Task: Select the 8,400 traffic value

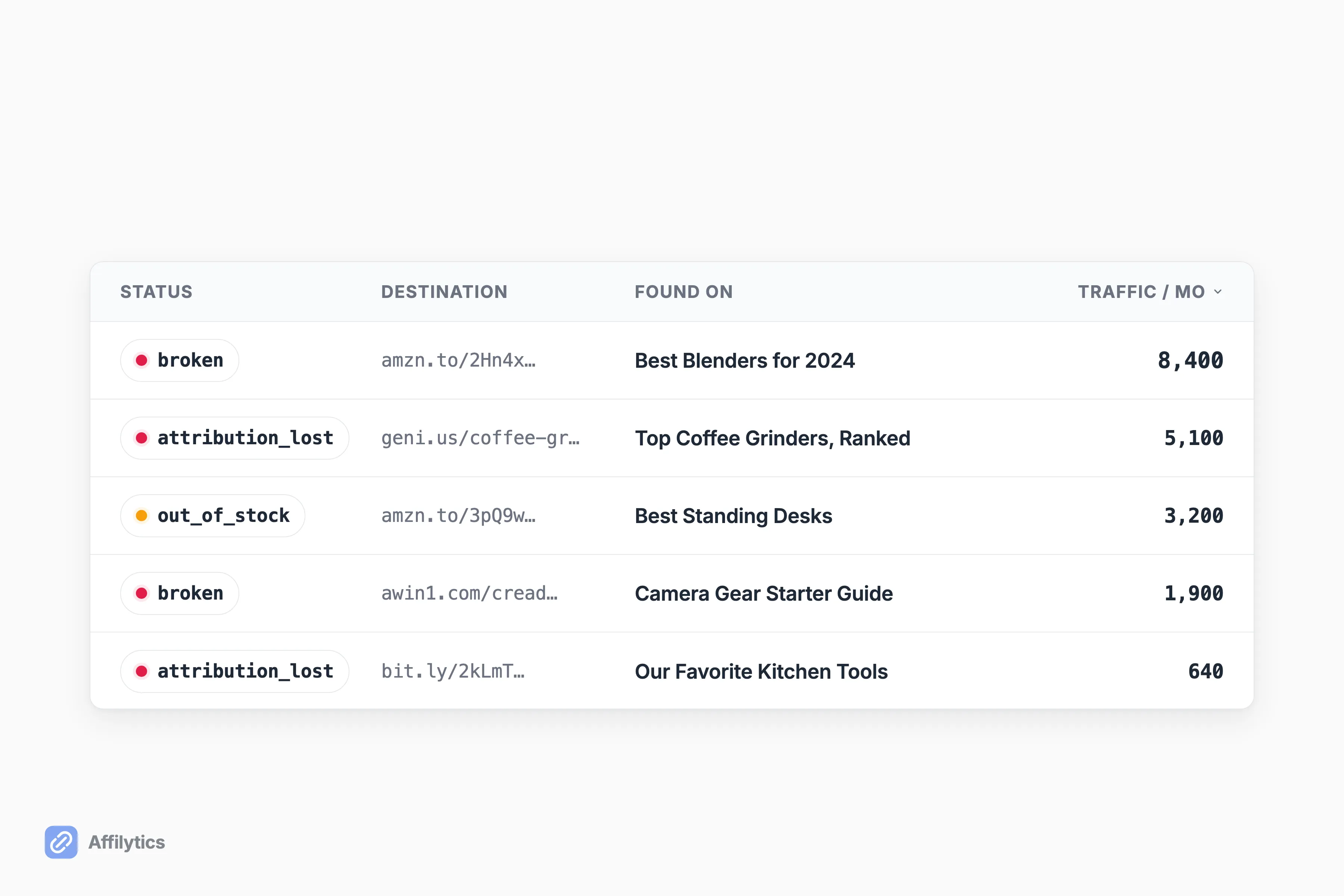Action: (1190, 361)
